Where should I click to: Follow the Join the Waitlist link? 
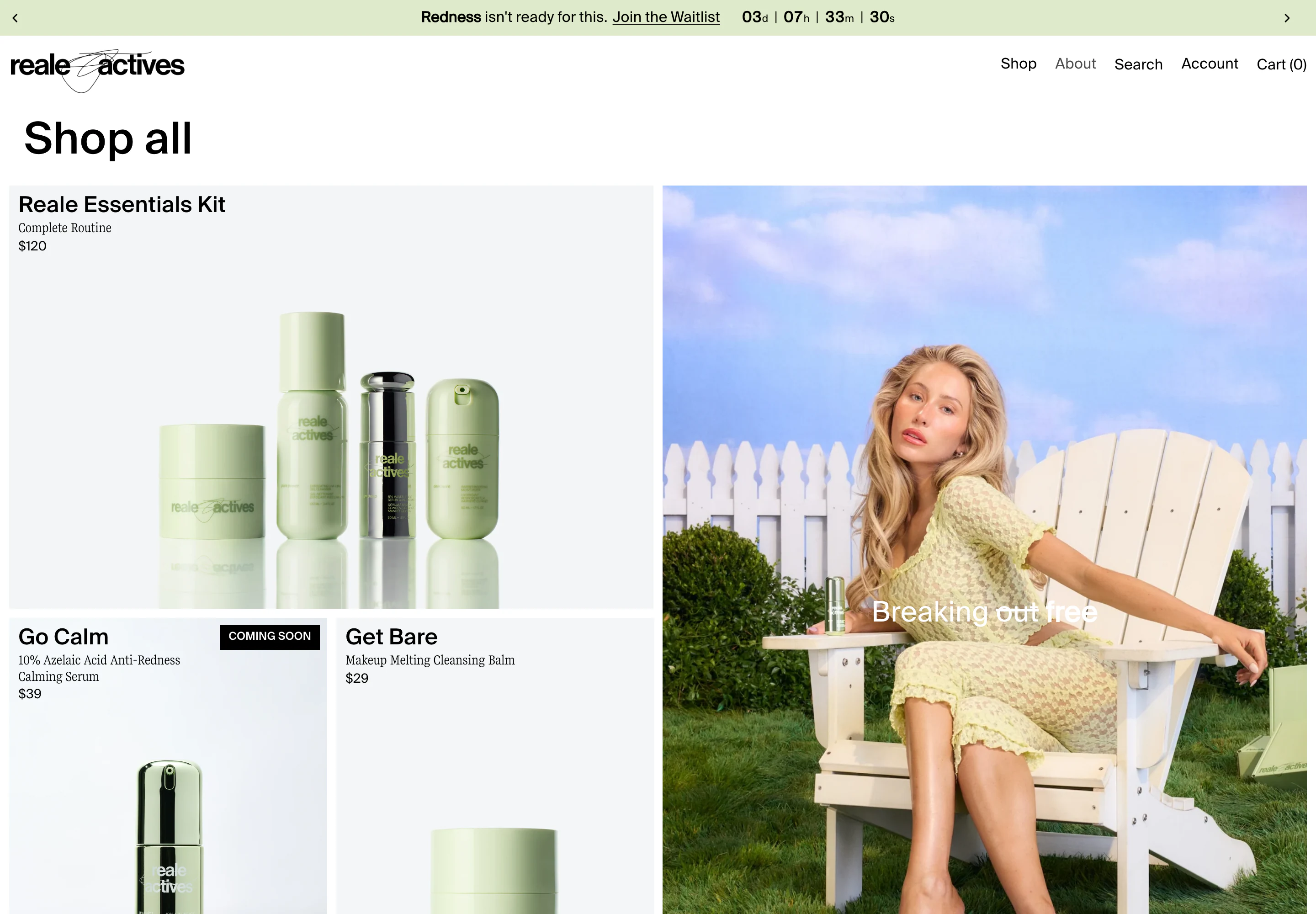(x=666, y=17)
